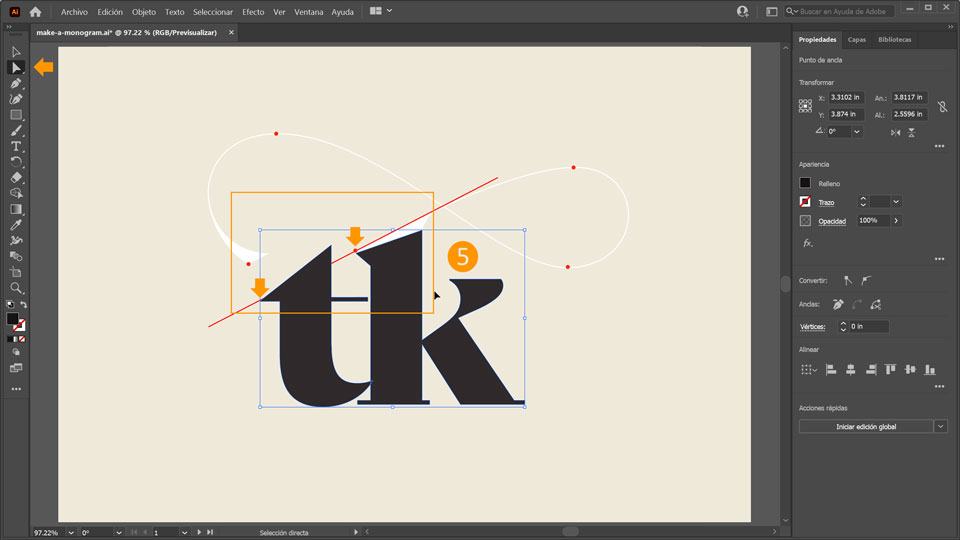Open the Objeto menu
Image resolution: width=960 pixels, height=540 pixels.
[144, 12]
